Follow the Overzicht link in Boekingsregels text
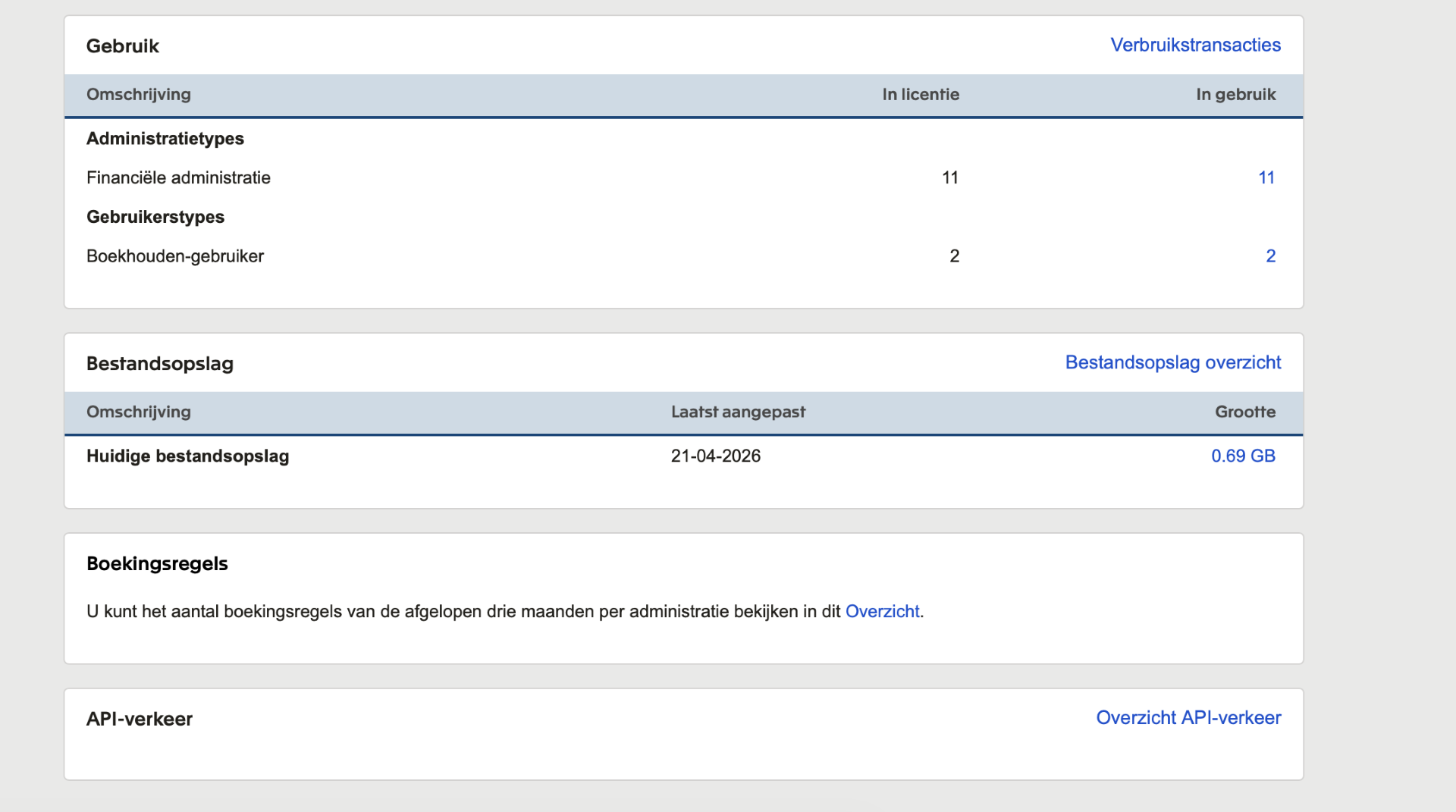Screen dimensions: 1456x812 (x=882, y=612)
